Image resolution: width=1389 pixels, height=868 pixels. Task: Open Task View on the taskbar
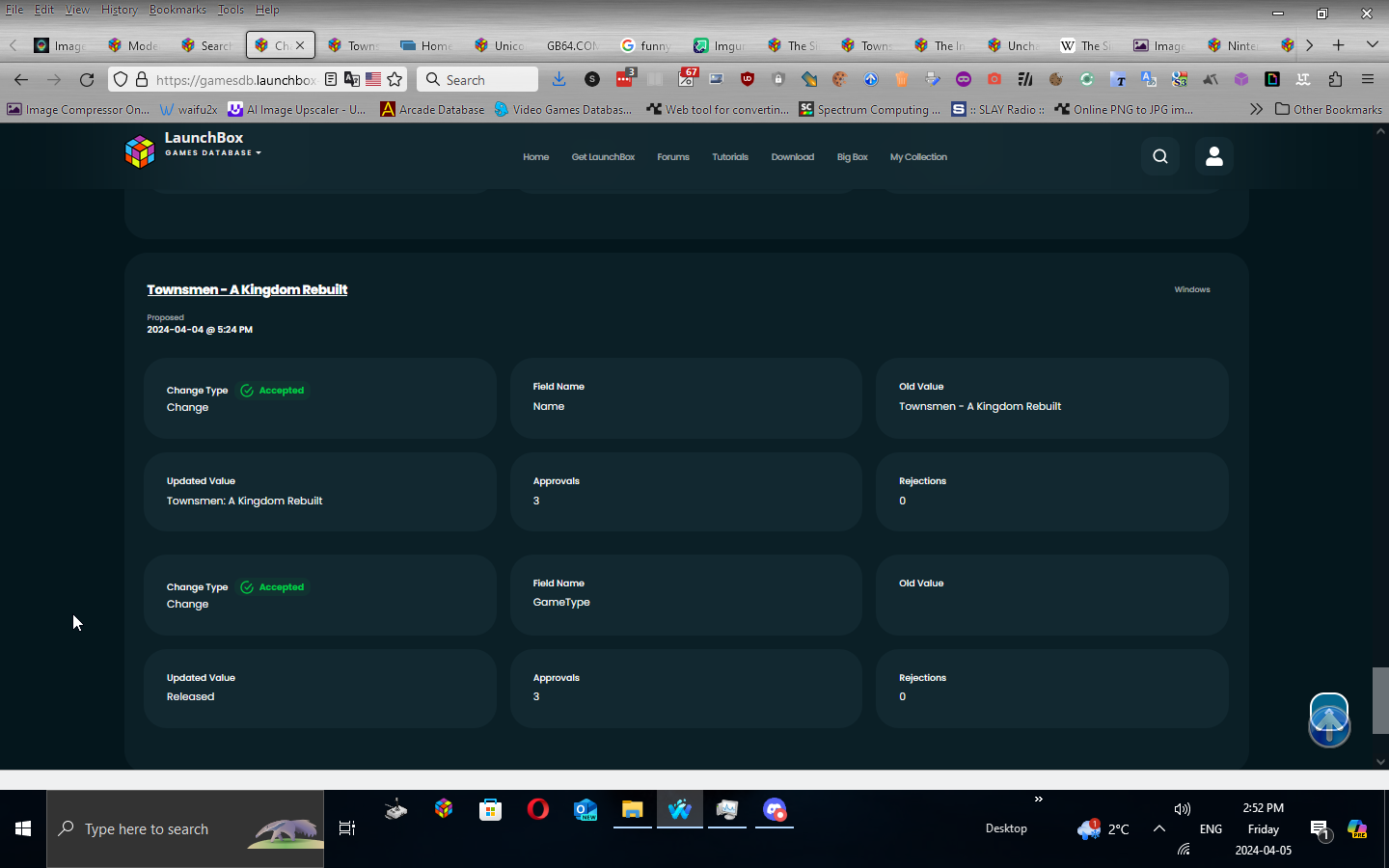click(347, 828)
